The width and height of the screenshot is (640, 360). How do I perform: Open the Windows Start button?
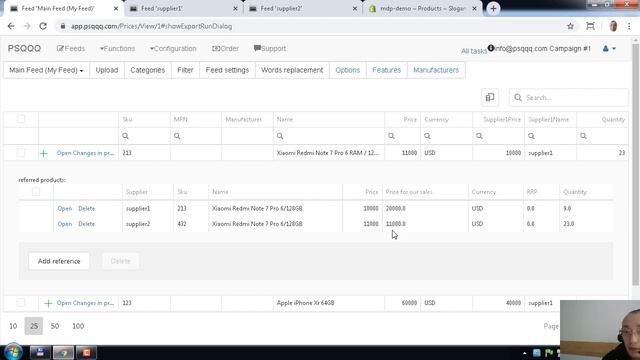pos(13,352)
